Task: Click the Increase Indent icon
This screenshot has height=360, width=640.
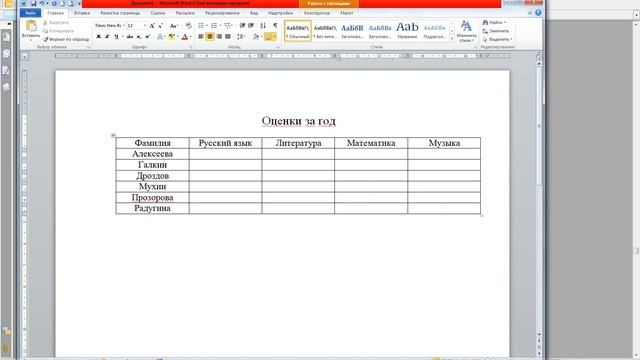Action: (x=251, y=26)
